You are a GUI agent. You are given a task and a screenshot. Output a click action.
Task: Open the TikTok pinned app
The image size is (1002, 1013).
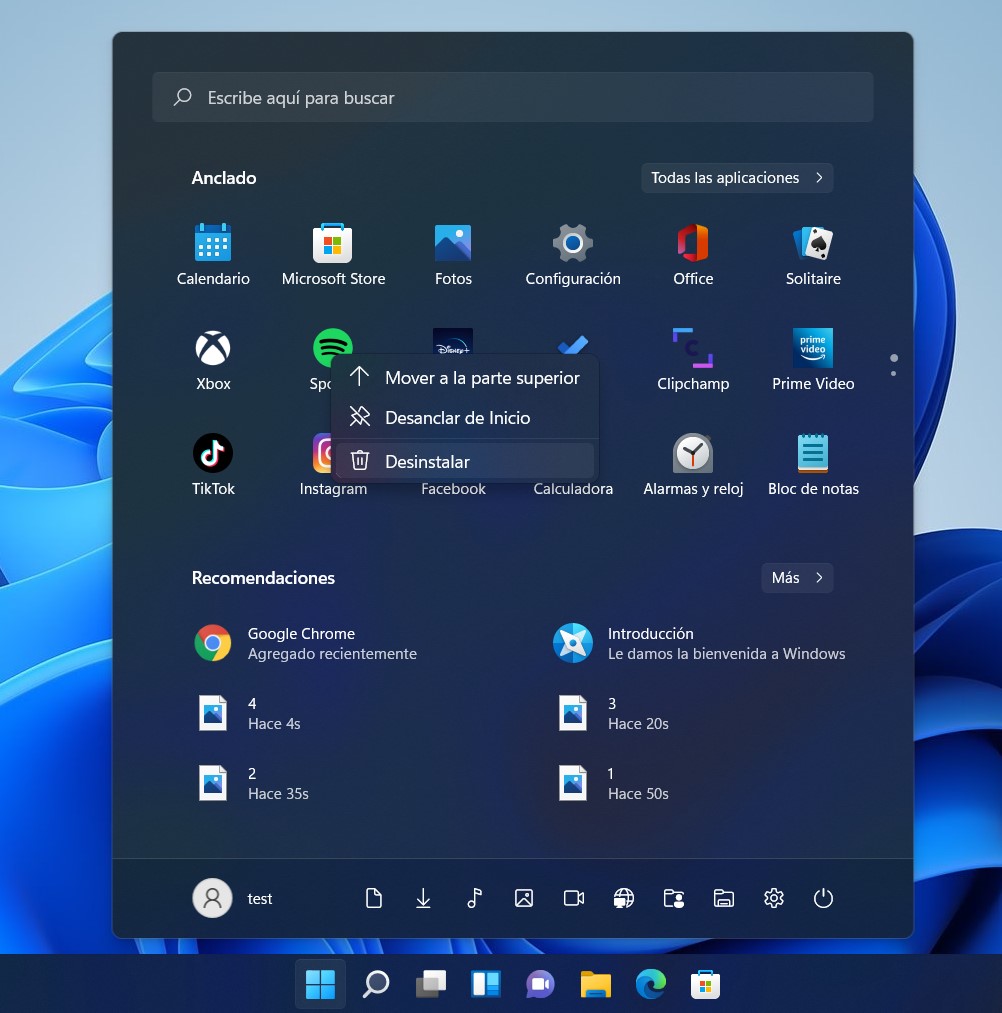tap(213, 464)
